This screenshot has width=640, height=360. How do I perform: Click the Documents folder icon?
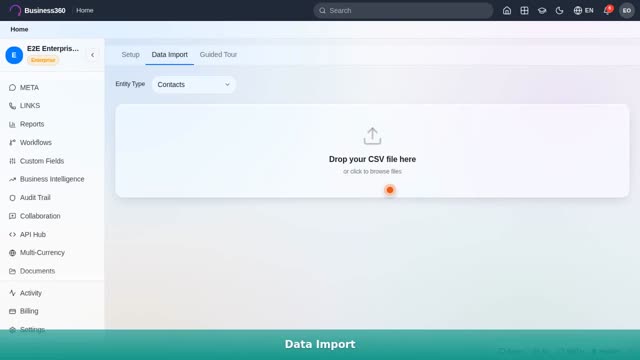coord(12,271)
